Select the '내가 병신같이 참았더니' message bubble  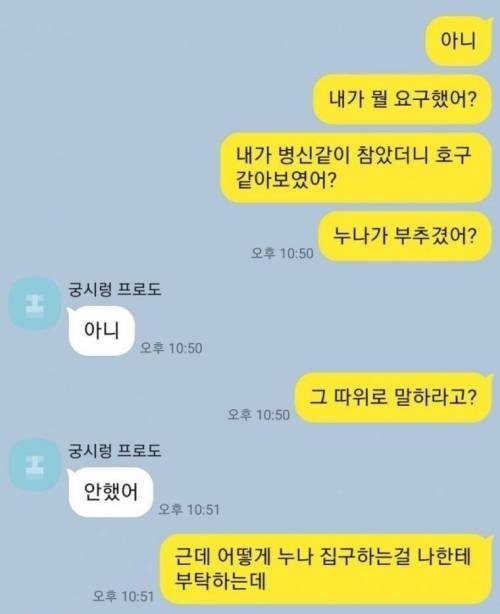click(x=356, y=168)
